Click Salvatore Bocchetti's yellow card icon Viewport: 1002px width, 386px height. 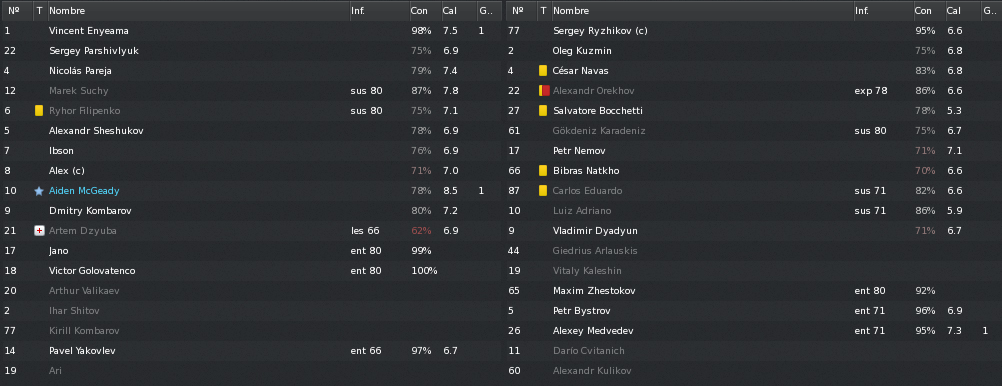click(x=543, y=111)
